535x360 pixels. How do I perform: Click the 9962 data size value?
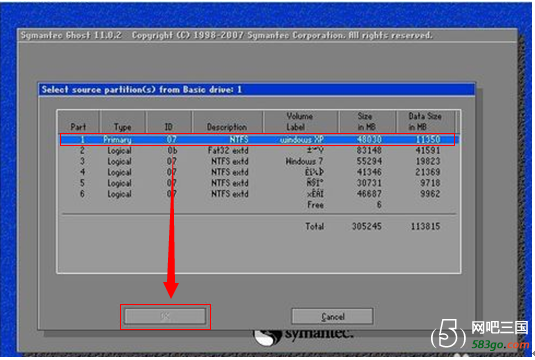[x=430, y=194]
